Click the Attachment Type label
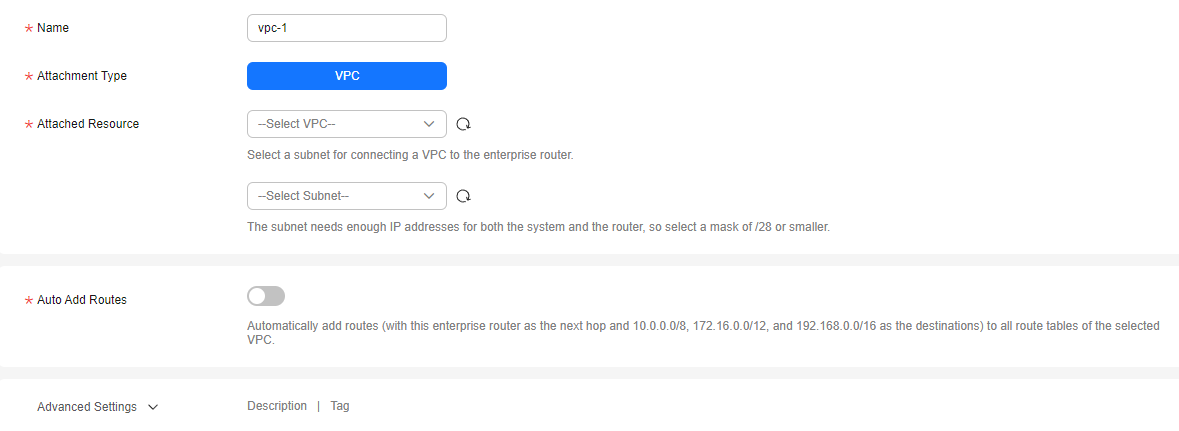This screenshot has width=1179, height=431. click(82, 76)
